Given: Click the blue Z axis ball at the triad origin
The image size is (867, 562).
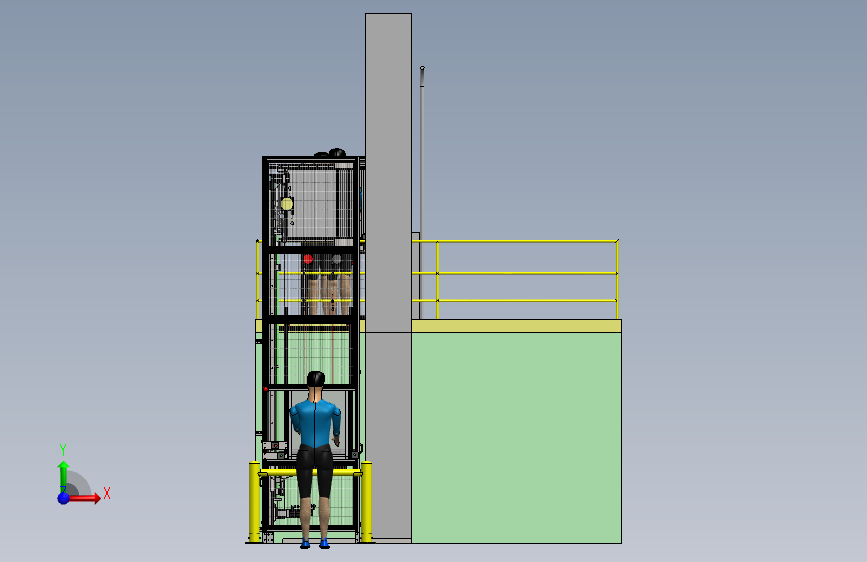Looking at the screenshot, I should [x=64, y=498].
